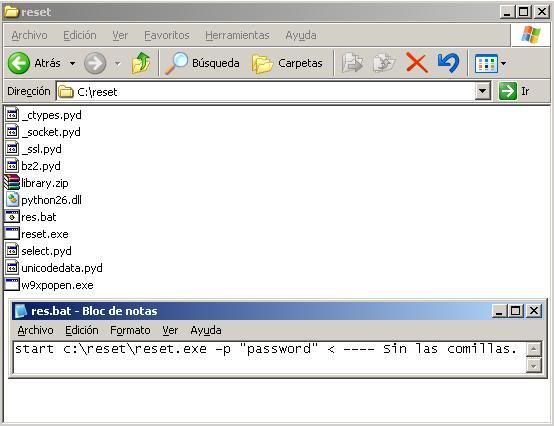Click the blue undo arrow icon

click(x=448, y=63)
